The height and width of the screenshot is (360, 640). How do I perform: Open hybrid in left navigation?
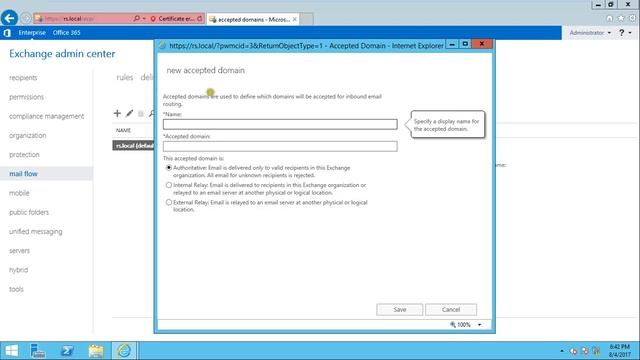(x=19, y=270)
